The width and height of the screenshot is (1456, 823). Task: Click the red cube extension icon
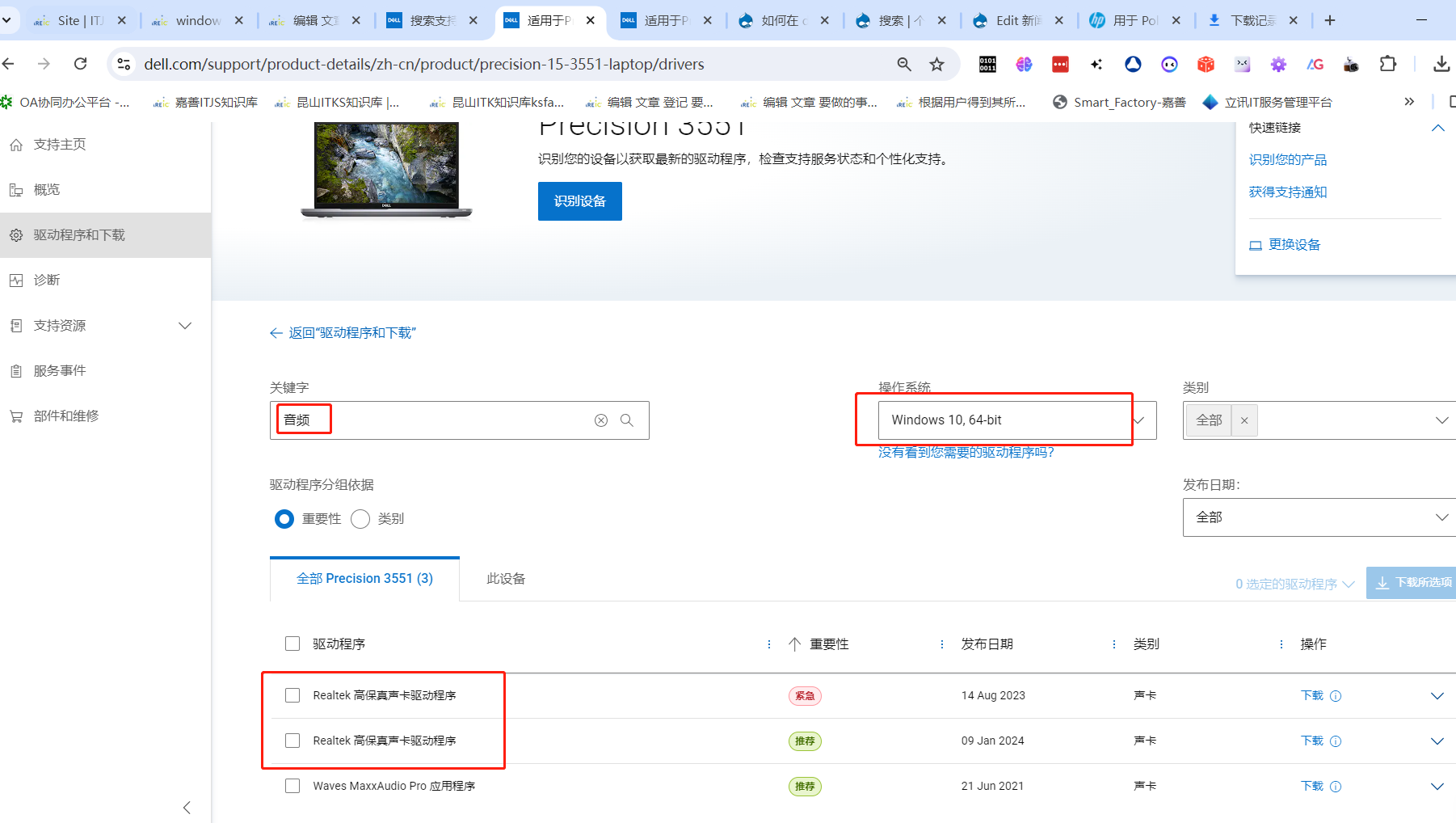tap(1206, 64)
